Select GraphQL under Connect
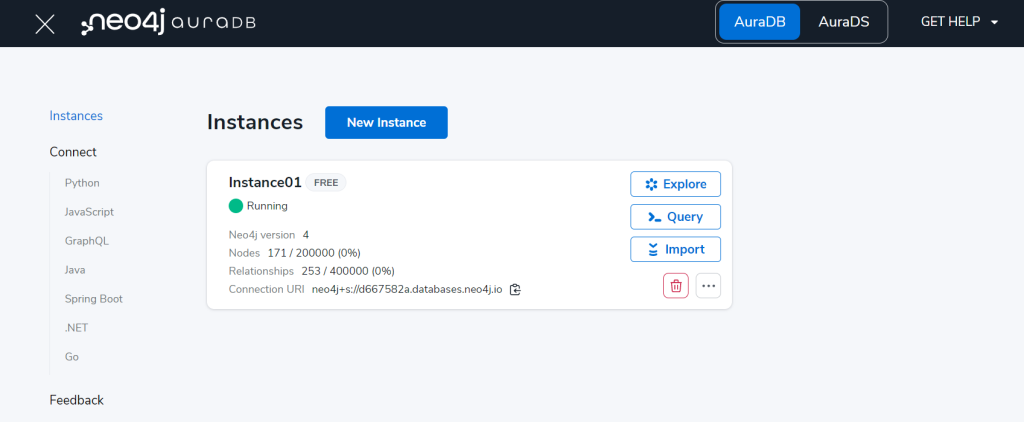Viewport: 1024px width, 422px height. click(87, 241)
